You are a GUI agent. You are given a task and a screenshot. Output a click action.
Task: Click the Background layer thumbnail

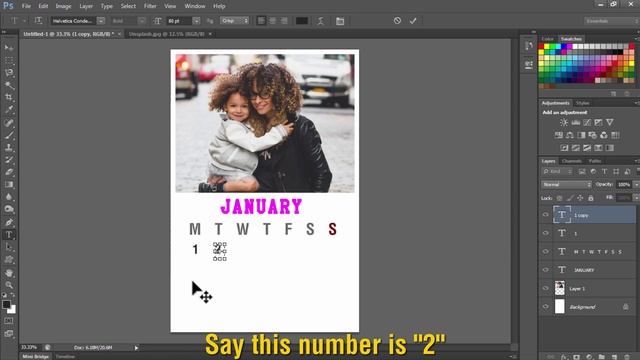point(560,307)
